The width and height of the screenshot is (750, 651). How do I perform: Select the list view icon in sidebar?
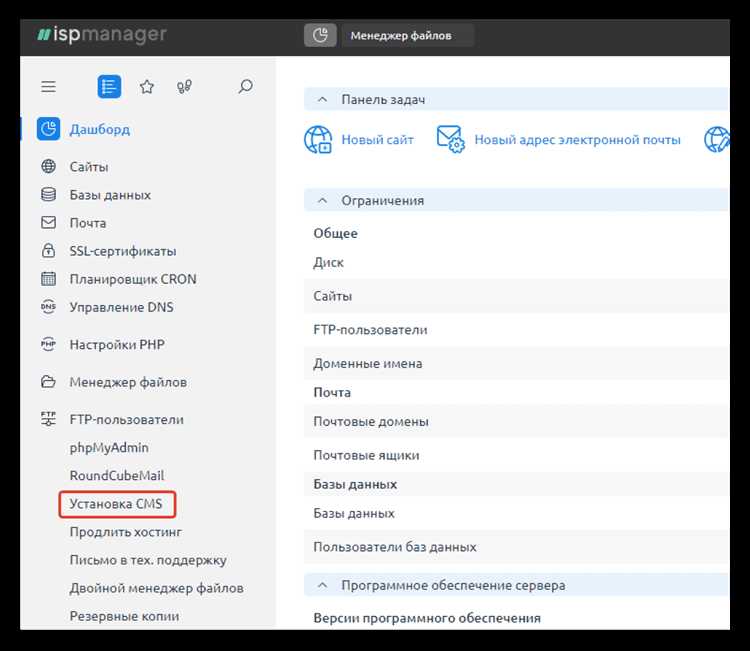click(109, 87)
